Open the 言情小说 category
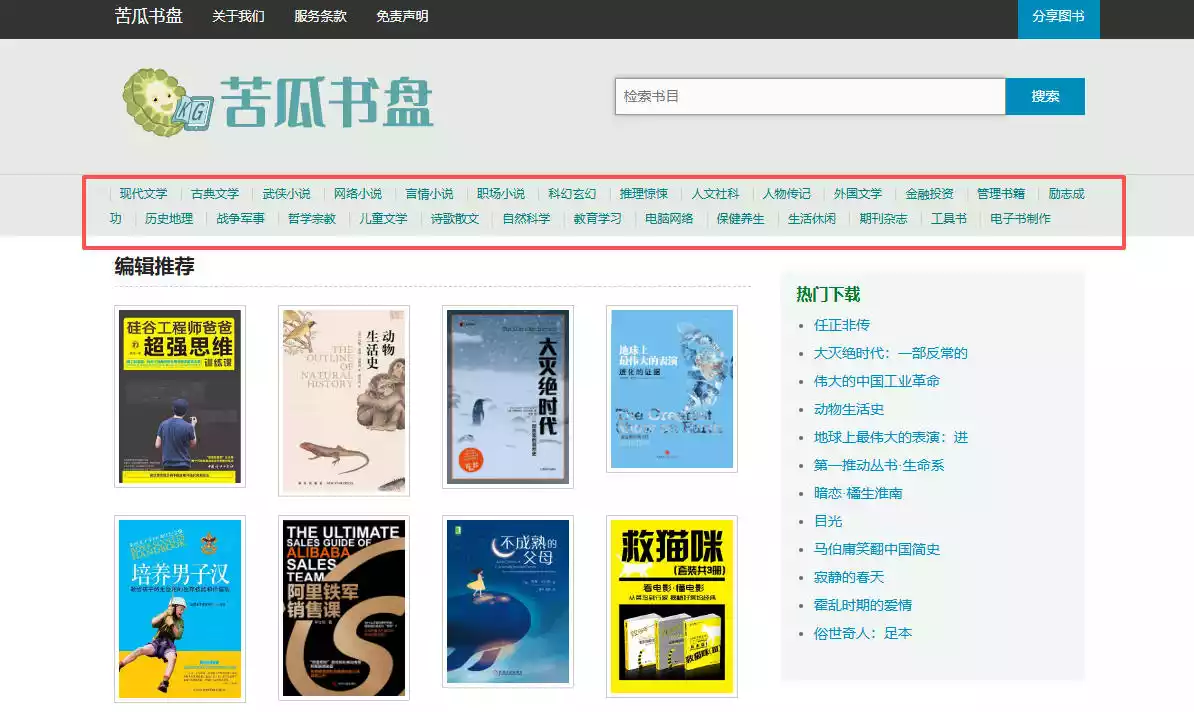The image size is (1194, 712). tap(429, 193)
